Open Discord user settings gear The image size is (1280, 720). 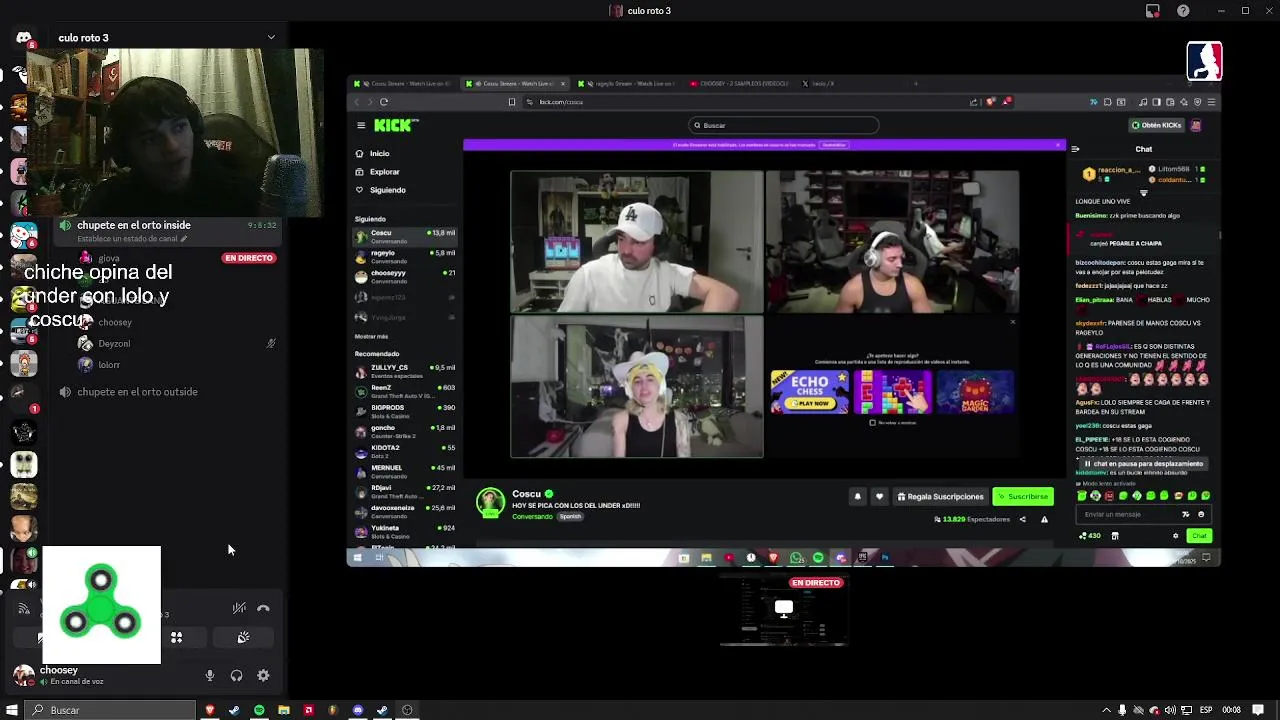263,676
